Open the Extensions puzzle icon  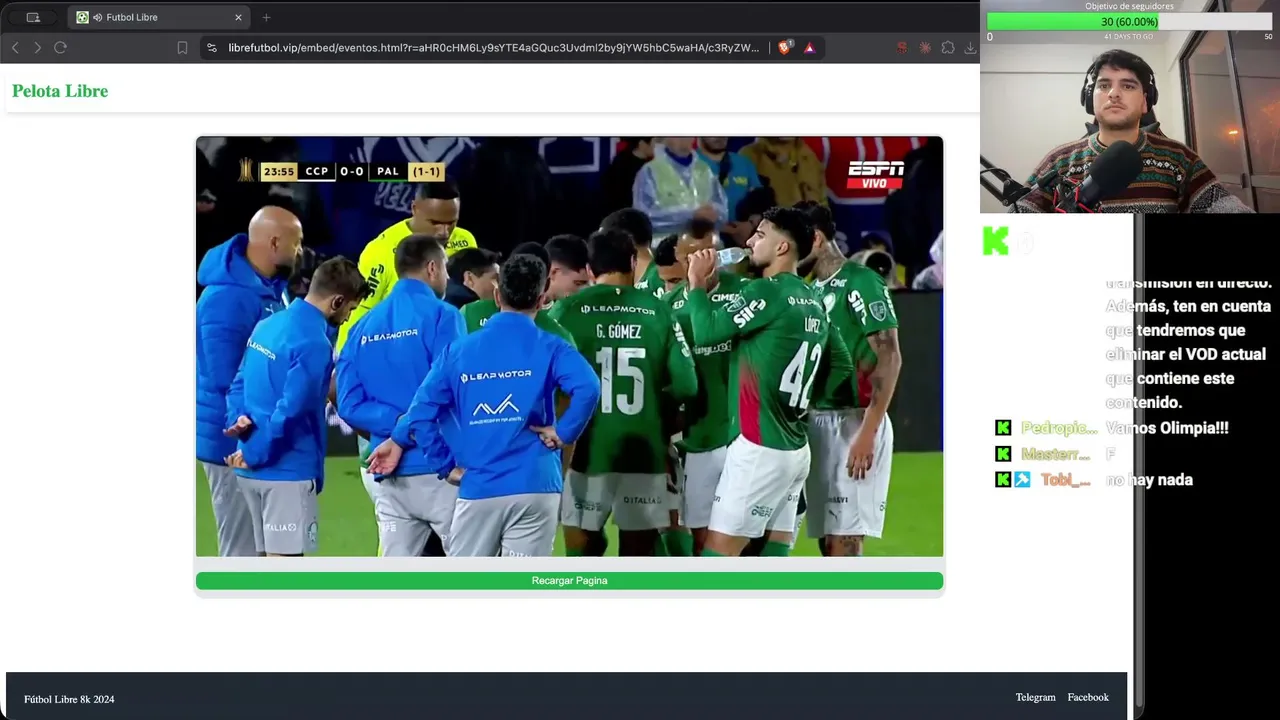click(x=948, y=47)
